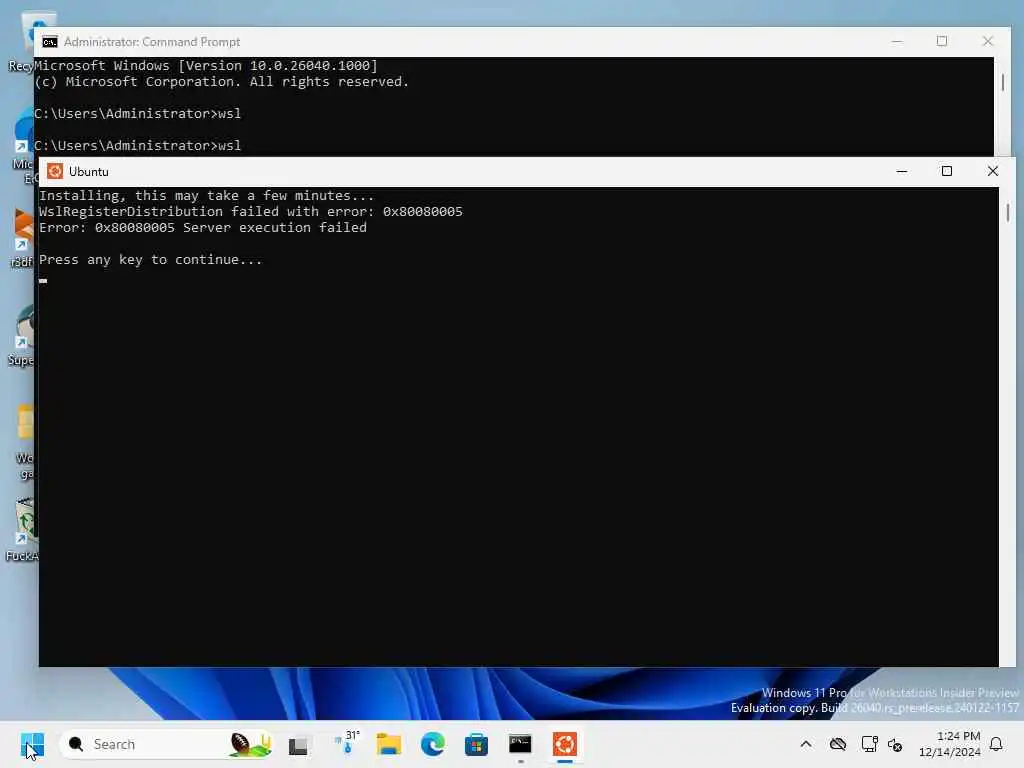
Task: Expand the system tray hidden icons chevron
Action: (x=806, y=744)
